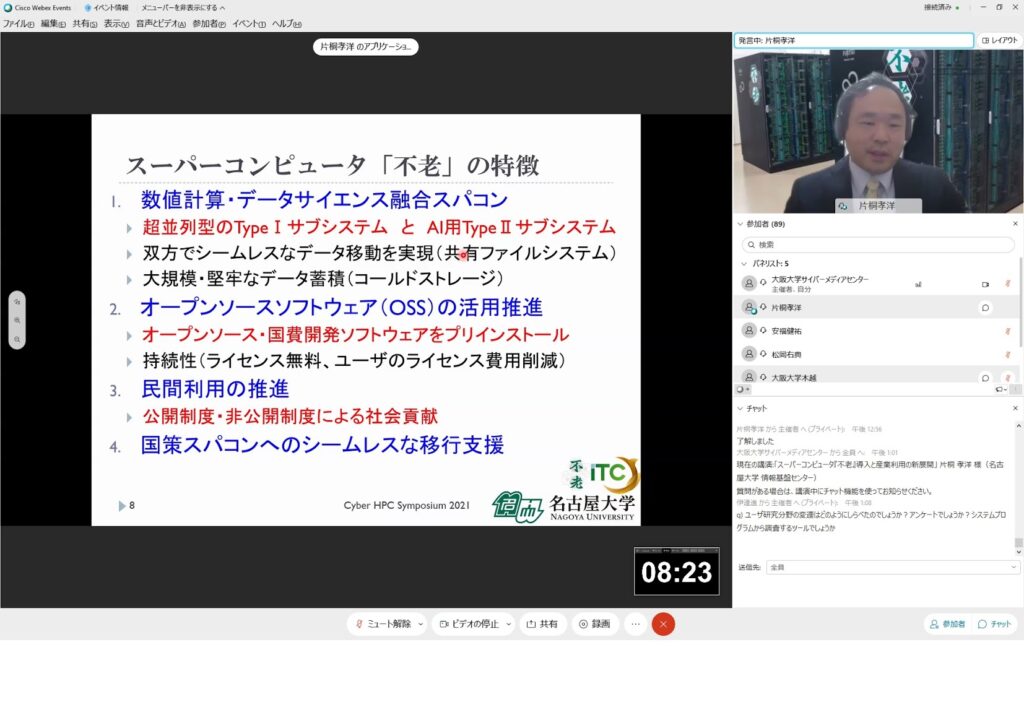Screen dimensions: 1024x702
Task: Click the イベント情報 icon in the title bar
Action: [107, 7]
